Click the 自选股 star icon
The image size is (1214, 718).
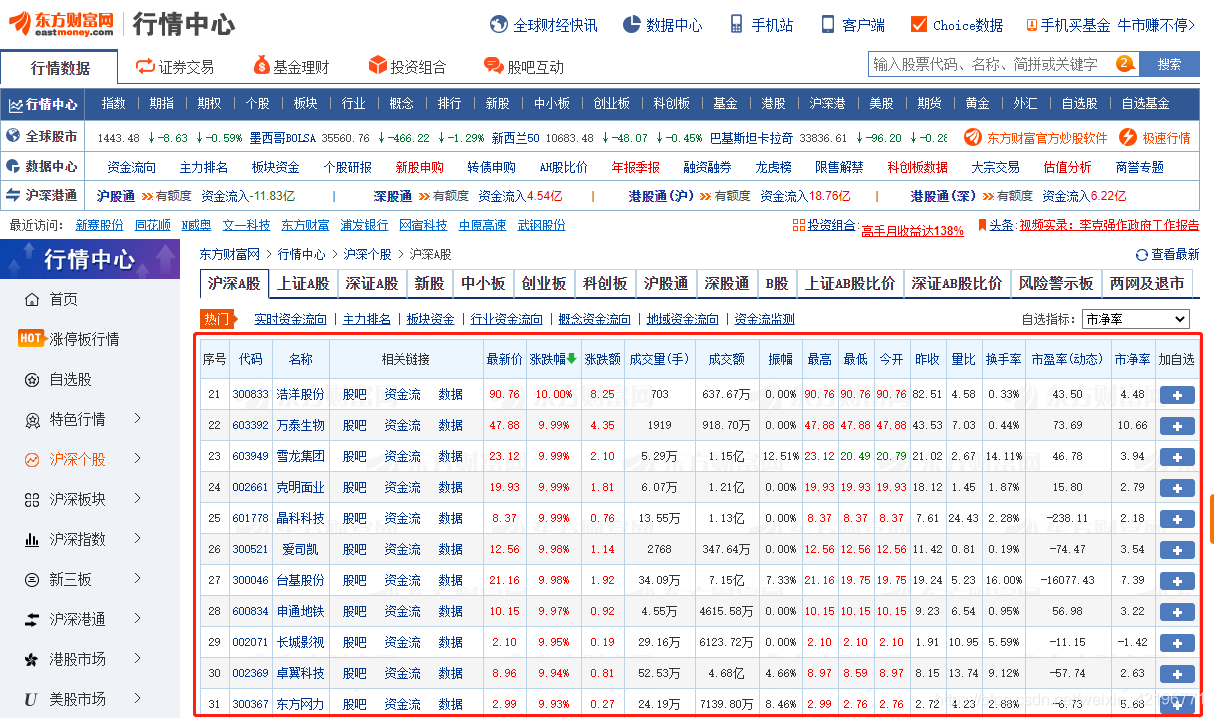(x=32, y=379)
